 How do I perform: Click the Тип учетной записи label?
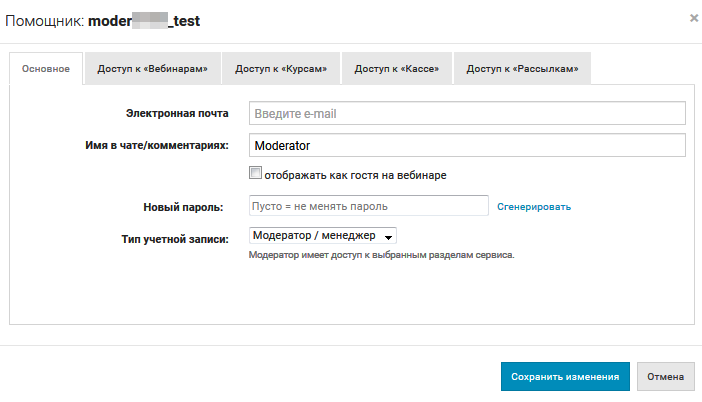(174, 237)
